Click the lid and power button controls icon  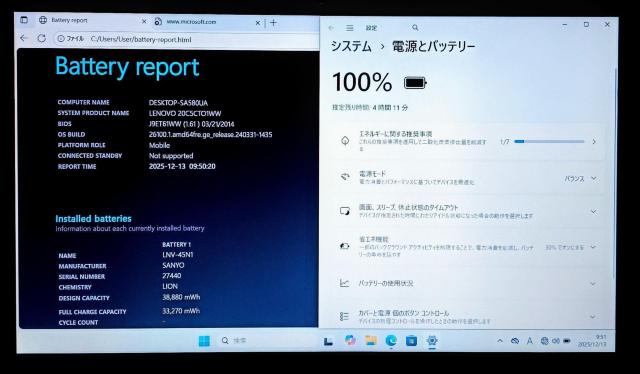tap(344, 316)
